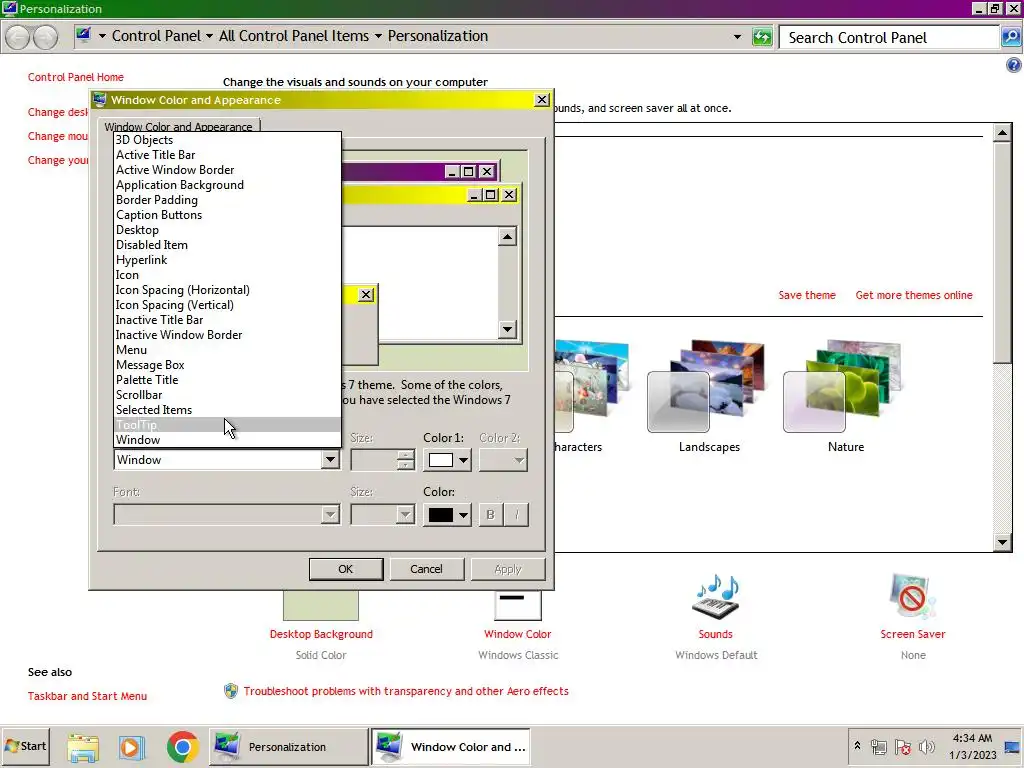Select Caption Buttons list entry
The height and width of the screenshot is (768, 1024).
(227, 215)
